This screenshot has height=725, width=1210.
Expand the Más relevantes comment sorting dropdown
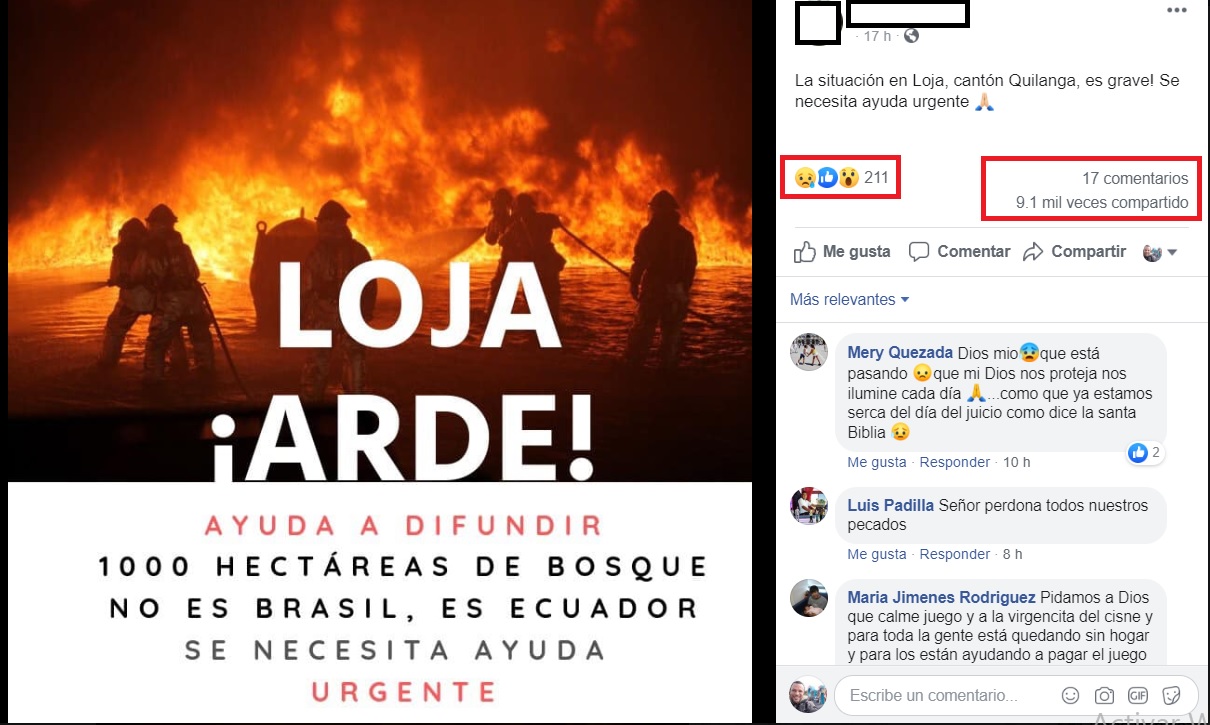point(849,299)
